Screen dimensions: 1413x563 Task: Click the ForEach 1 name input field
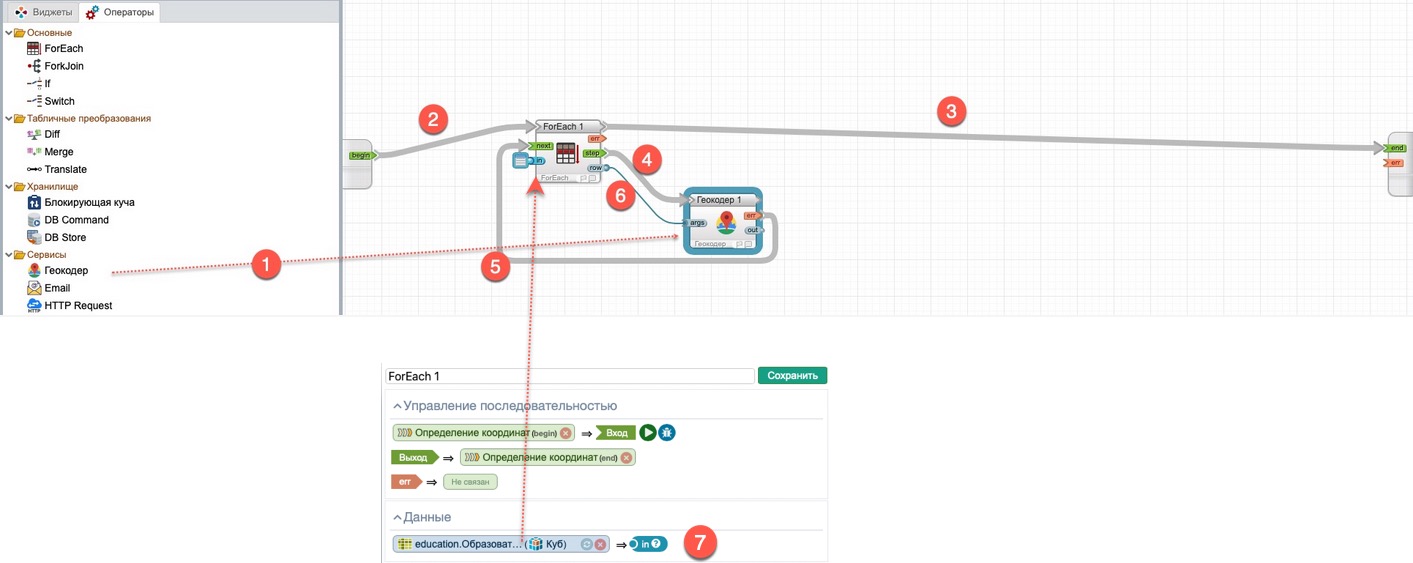click(x=569, y=376)
